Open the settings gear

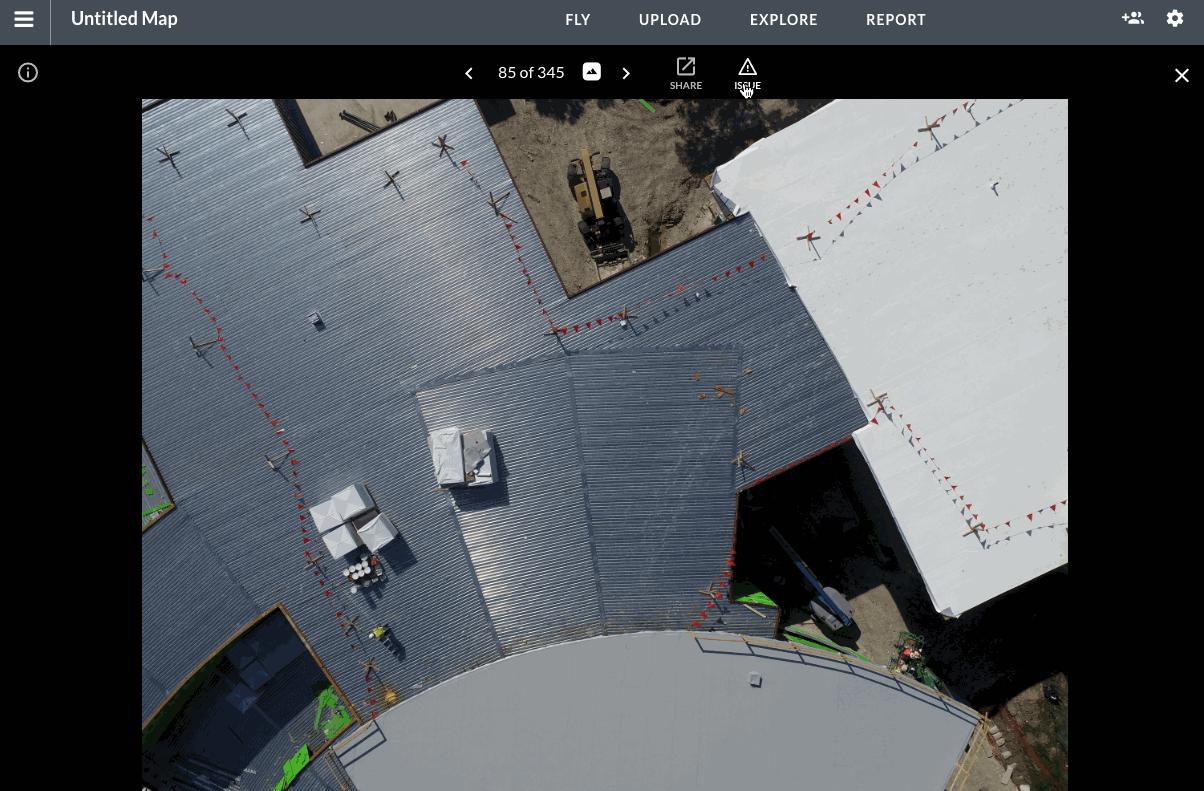pyautogui.click(x=1175, y=18)
